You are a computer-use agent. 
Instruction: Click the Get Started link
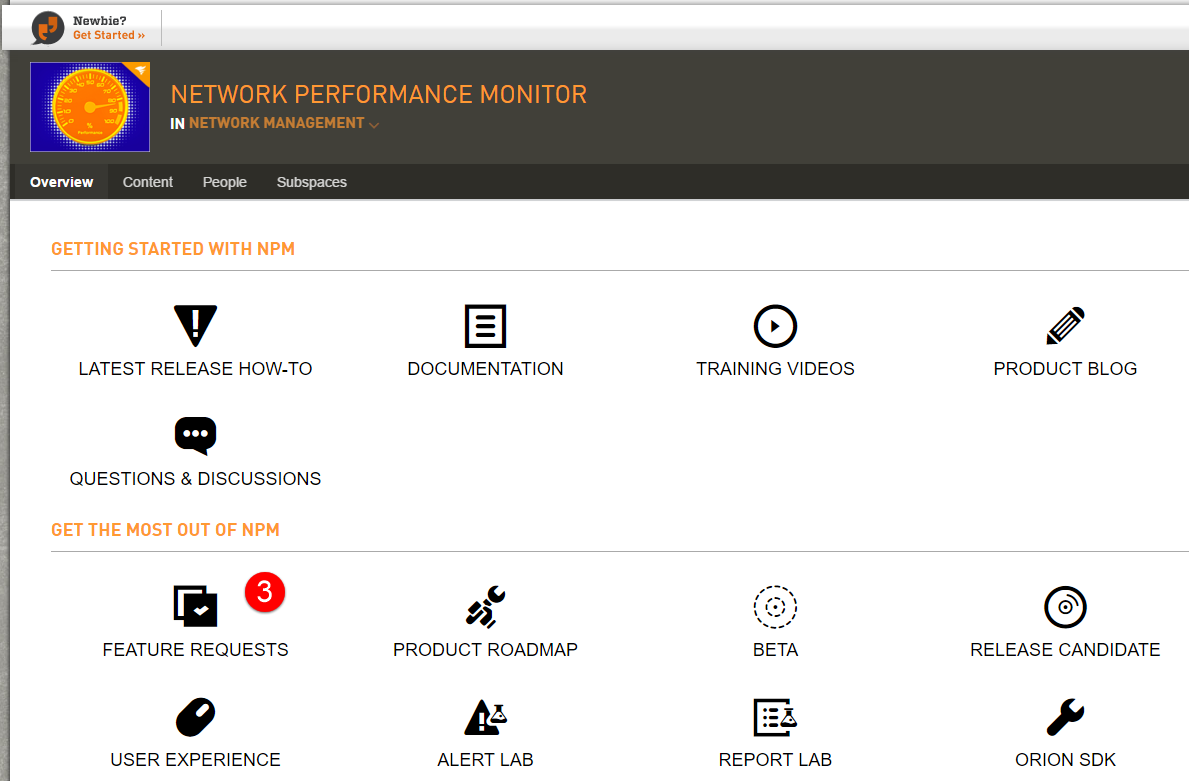(x=108, y=35)
